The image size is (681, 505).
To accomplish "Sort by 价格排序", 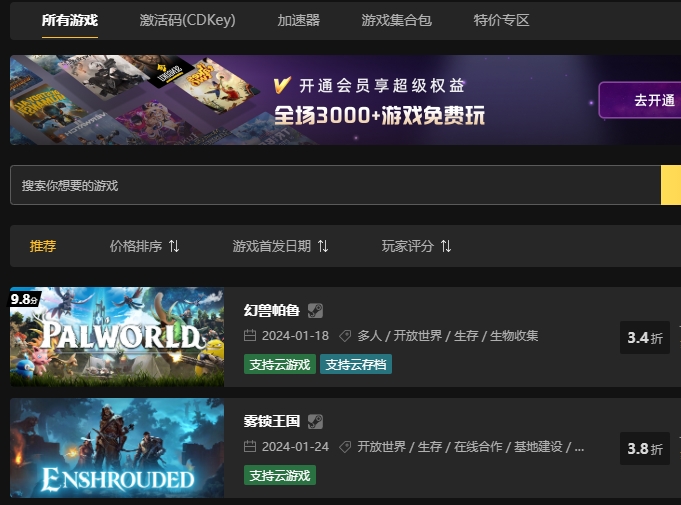I will [136, 246].
